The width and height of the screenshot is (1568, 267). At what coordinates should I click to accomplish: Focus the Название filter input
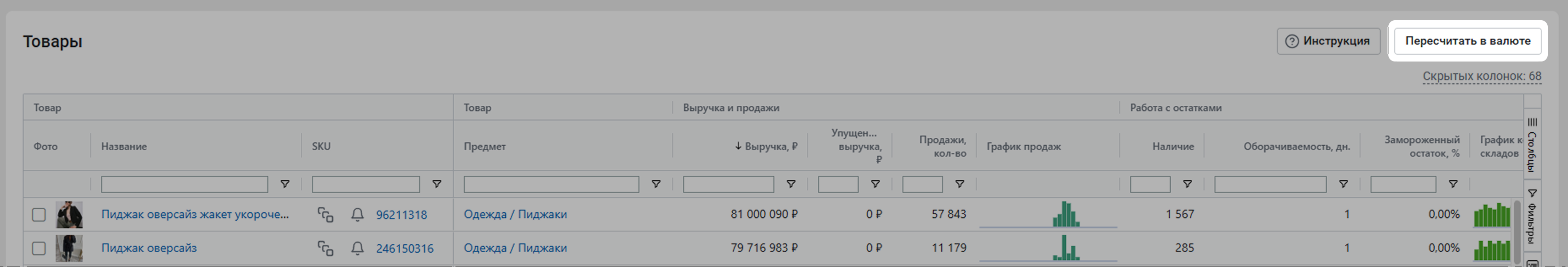[x=184, y=184]
